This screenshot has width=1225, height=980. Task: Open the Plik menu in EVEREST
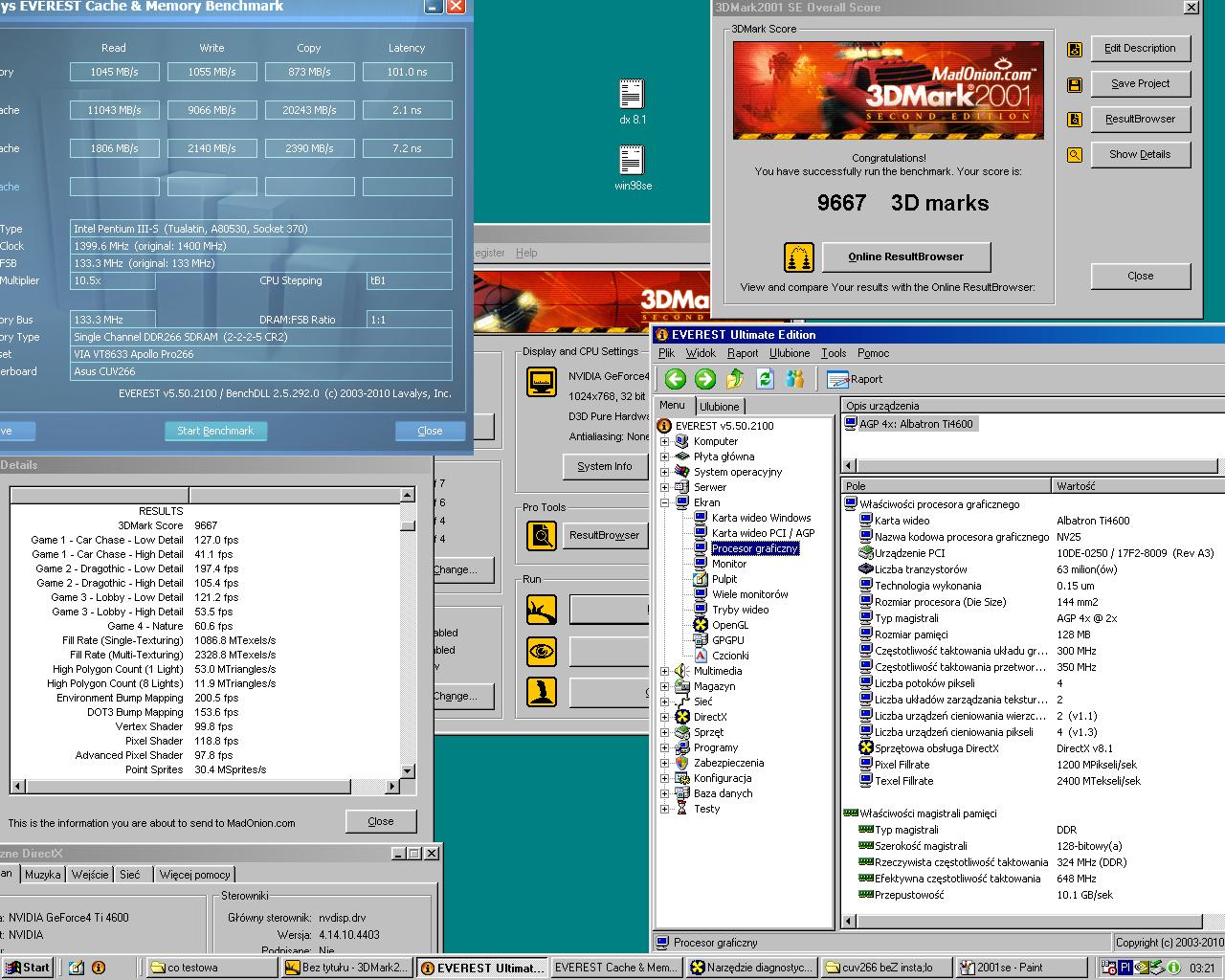[666, 353]
